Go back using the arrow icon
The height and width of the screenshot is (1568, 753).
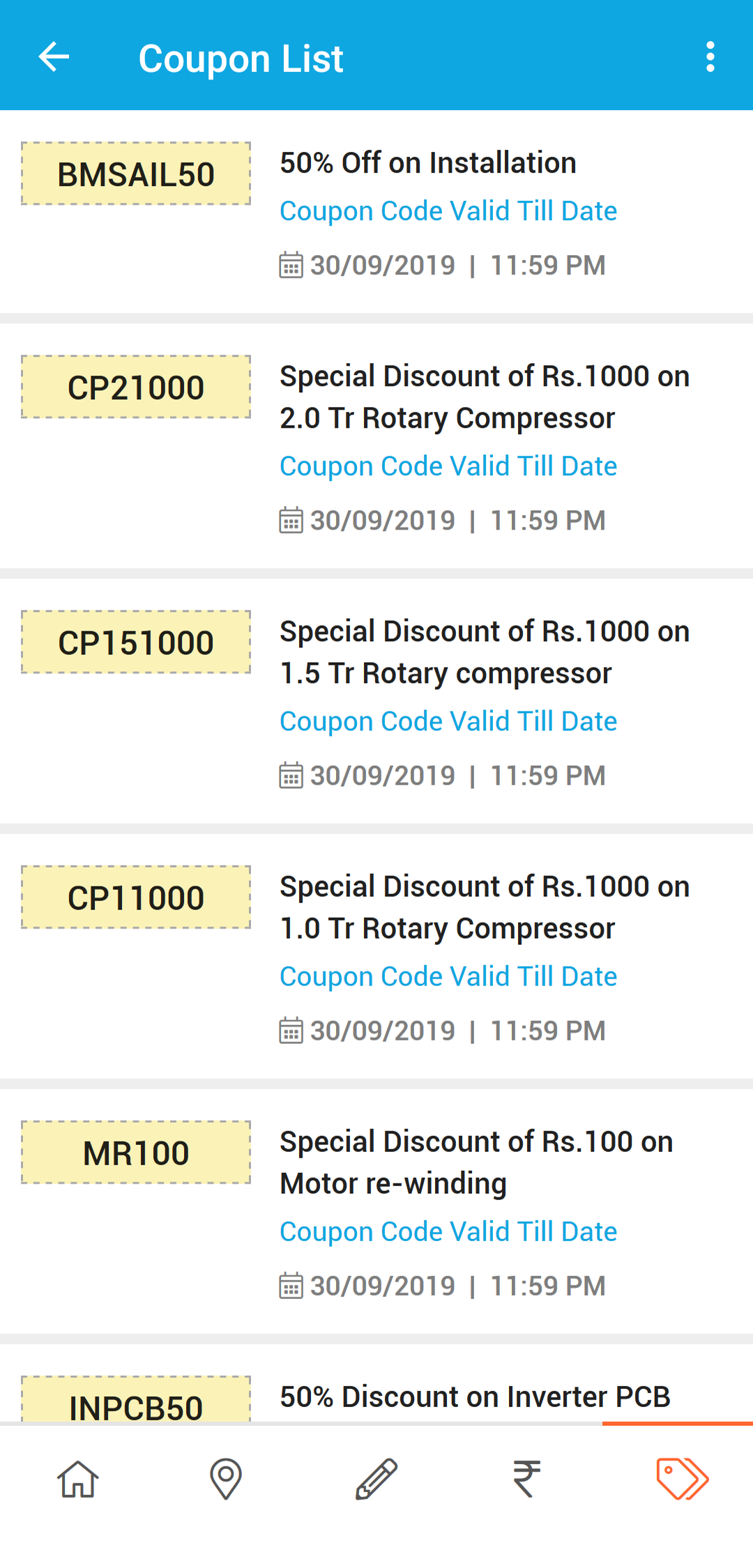click(x=54, y=56)
